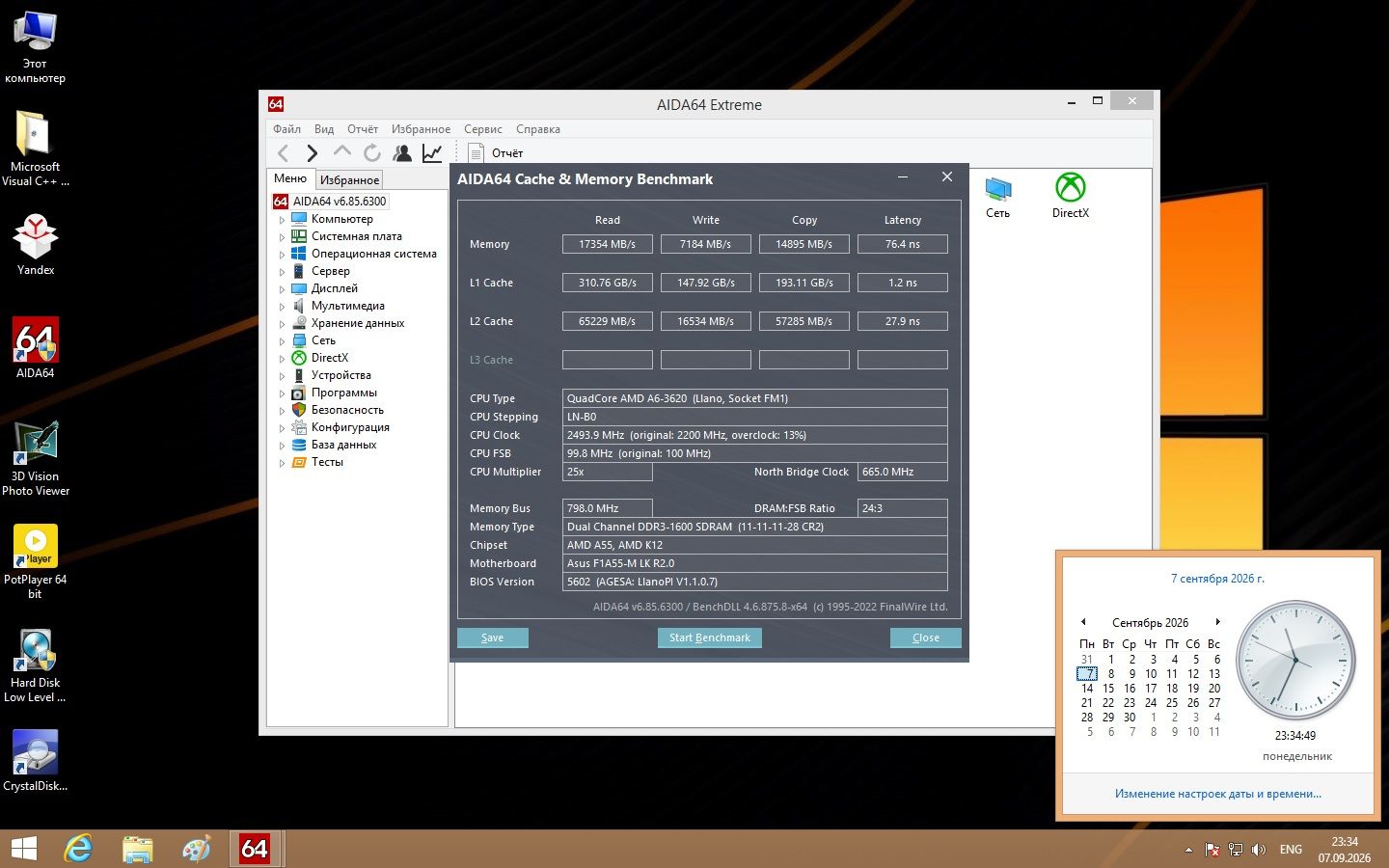Click Start Benchmark button
This screenshot has height=868, width=1389.
pos(710,637)
